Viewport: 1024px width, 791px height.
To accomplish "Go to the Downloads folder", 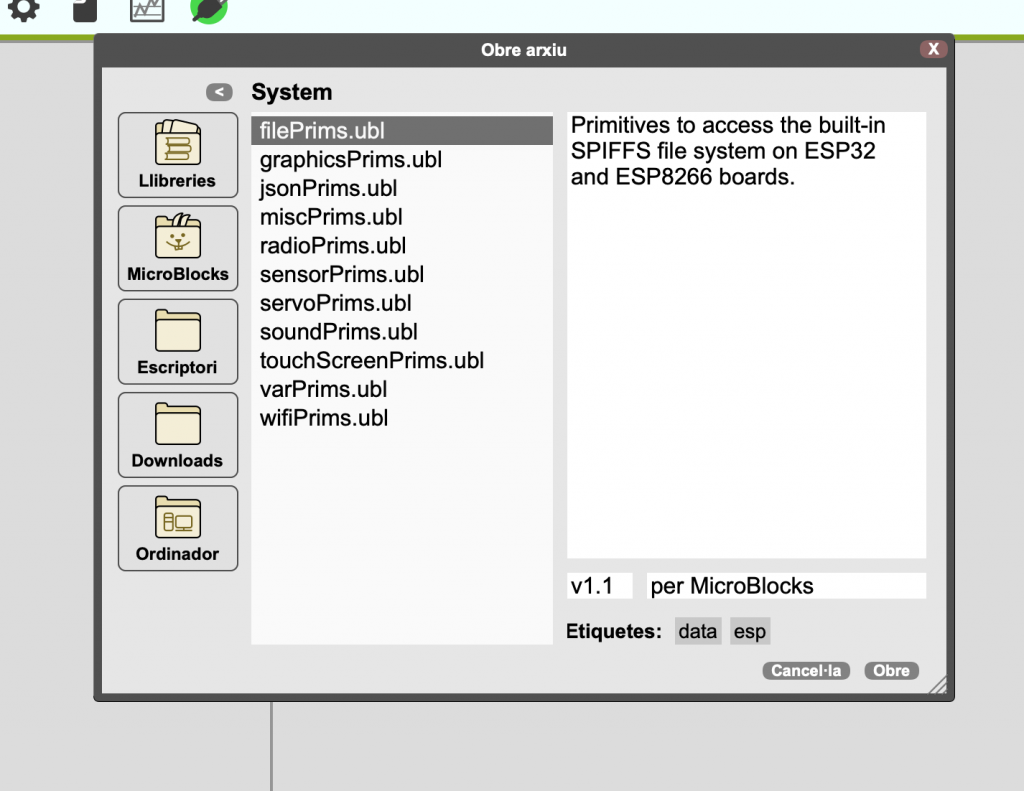I will pos(178,434).
